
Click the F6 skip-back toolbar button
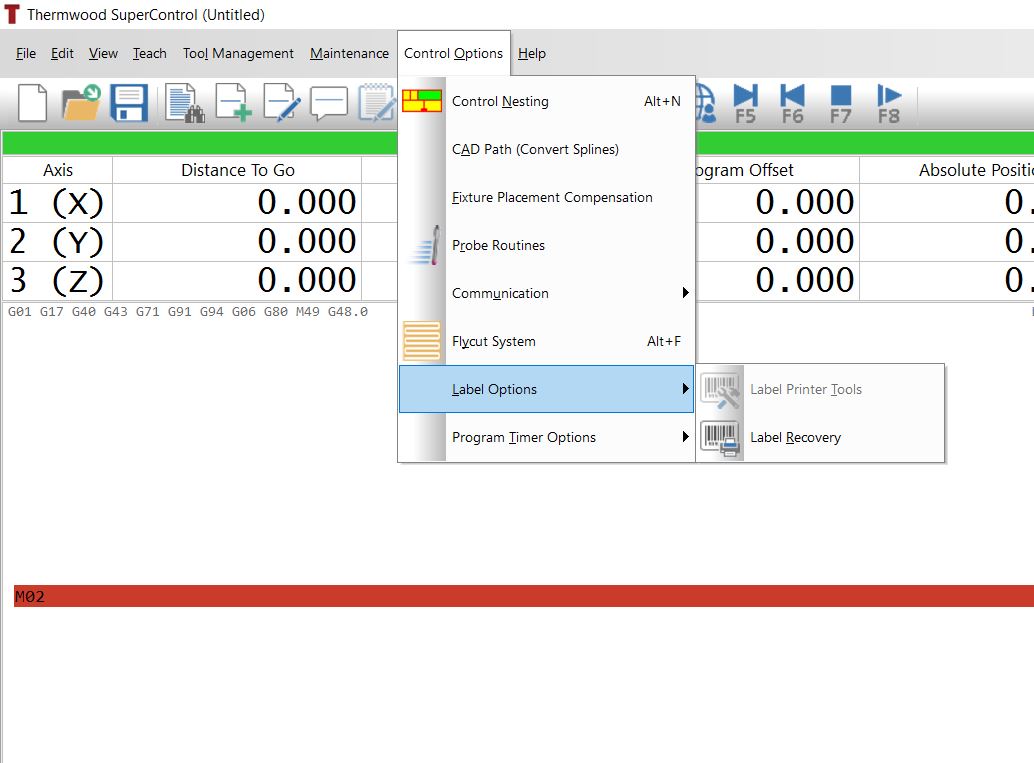(793, 104)
